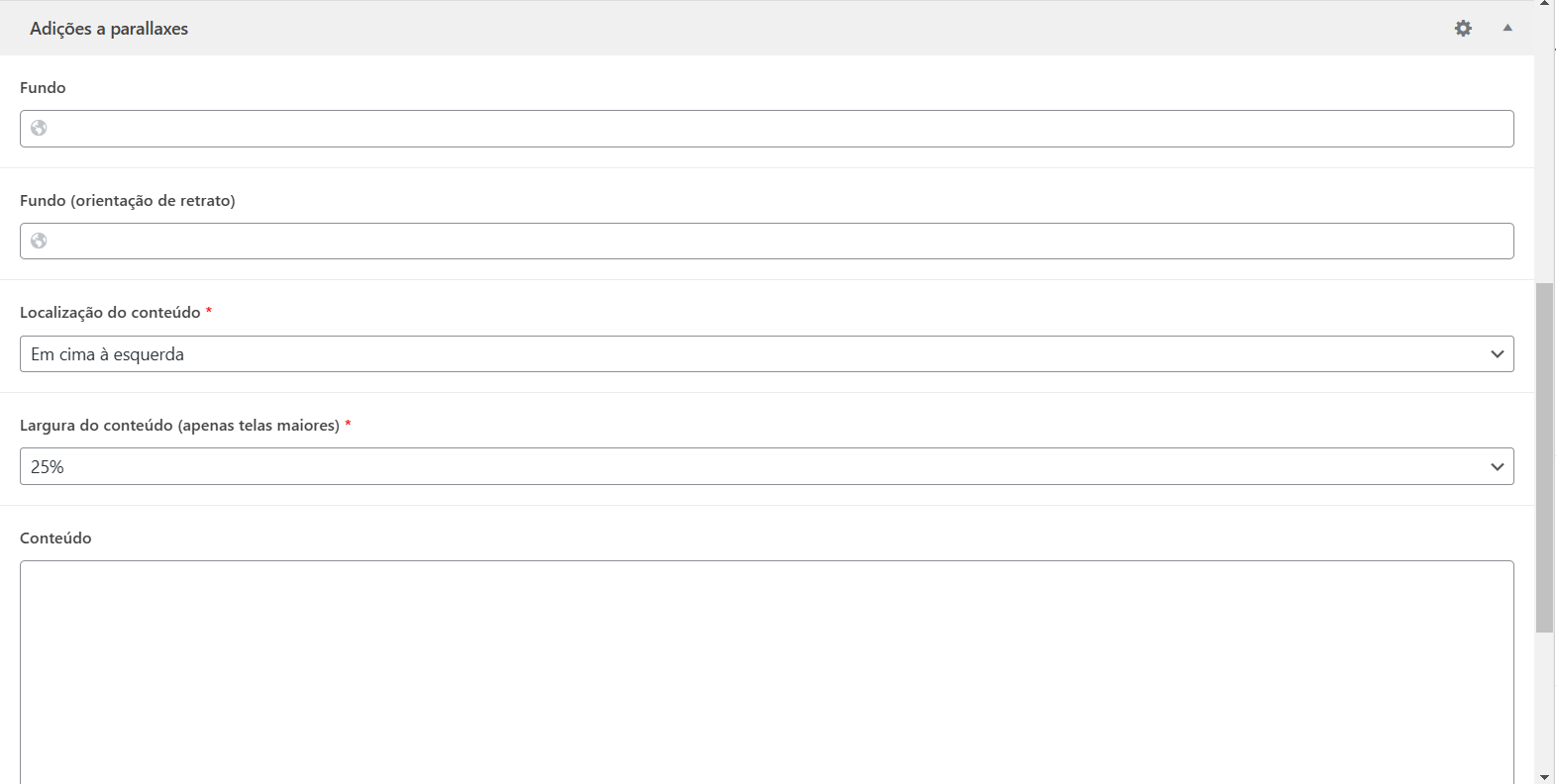The image size is (1556, 784).
Task: Focus the Fundo URL input field
Action: pyautogui.click(x=773, y=129)
